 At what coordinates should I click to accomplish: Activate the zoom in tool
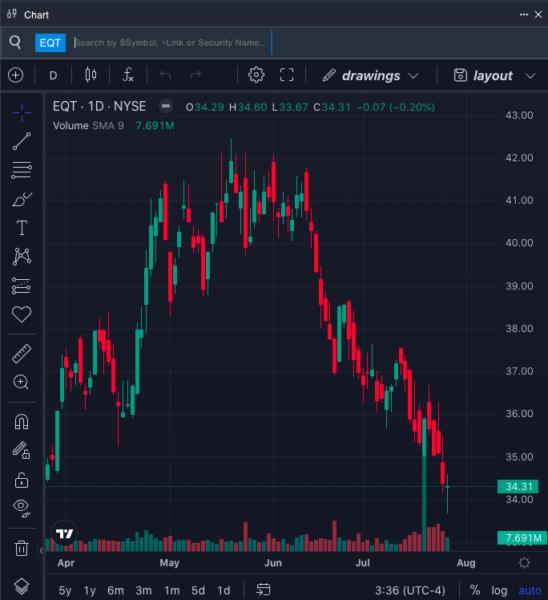21,382
